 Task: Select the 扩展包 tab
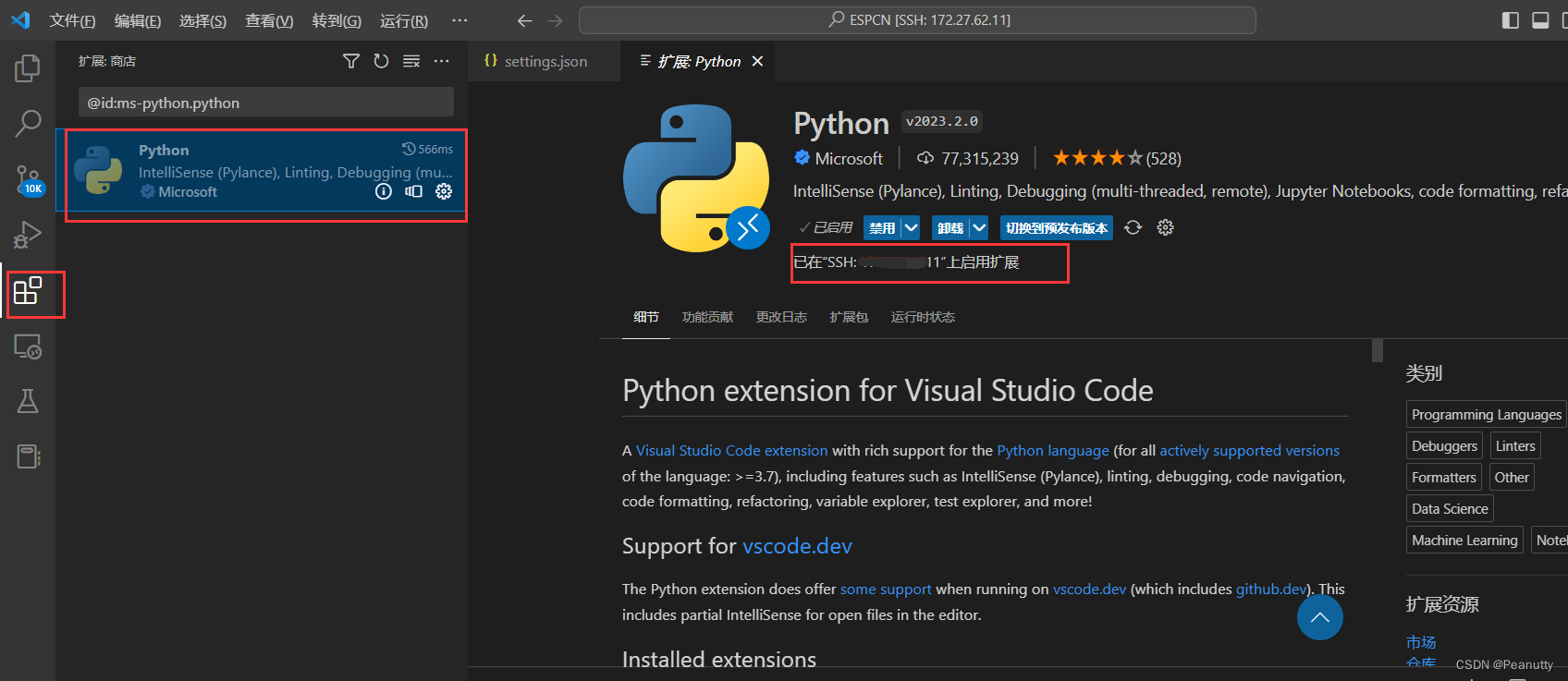click(x=849, y=317)
